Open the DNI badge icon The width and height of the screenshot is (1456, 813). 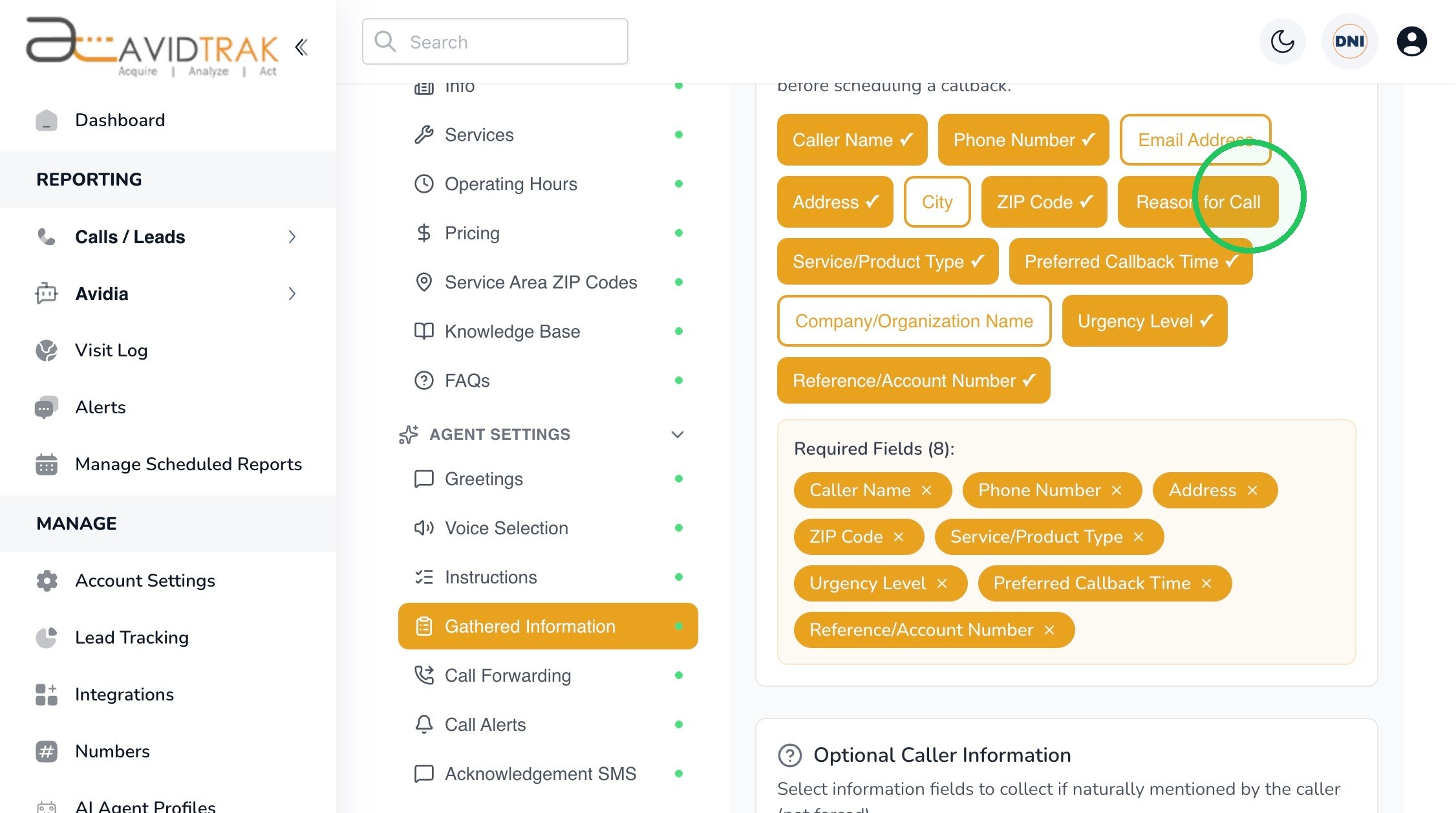pyautogui.click(x=1349, y=41)
